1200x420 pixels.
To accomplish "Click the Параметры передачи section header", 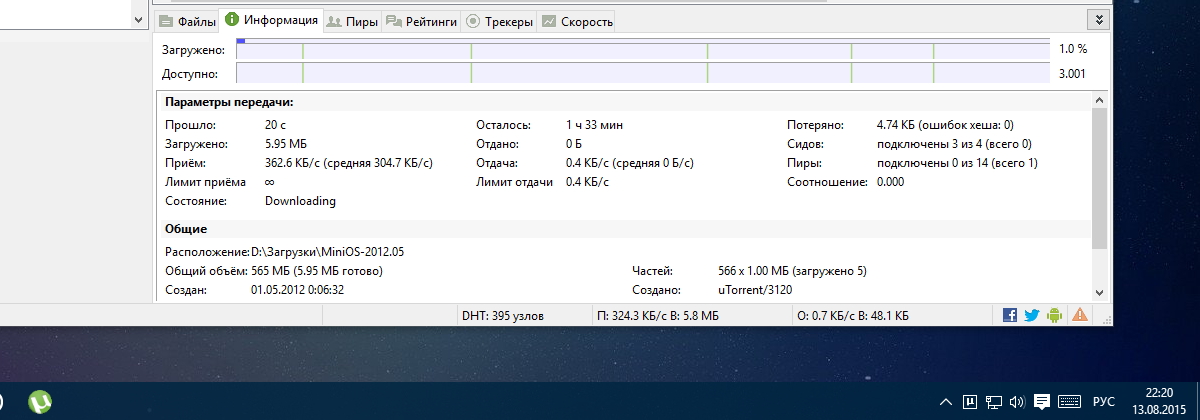I will tap(229, 102).
